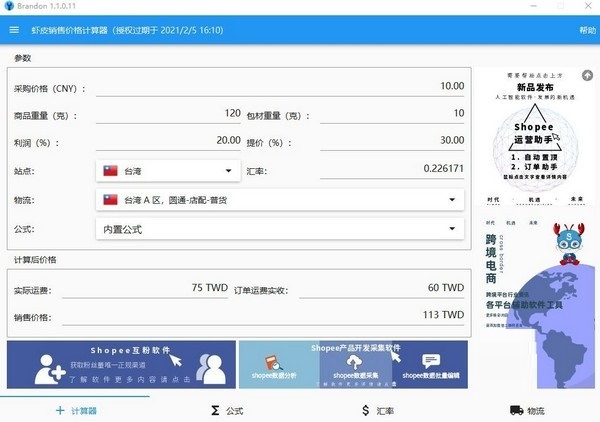Edit the 提价 (%) field showing 30.00

(x=392, y=141)
